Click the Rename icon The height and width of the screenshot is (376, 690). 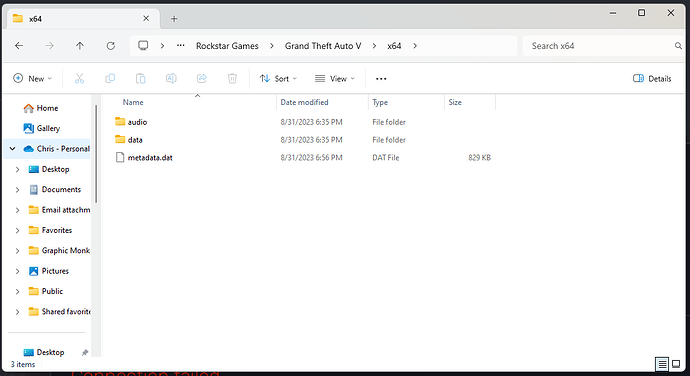tap(171, 78)
